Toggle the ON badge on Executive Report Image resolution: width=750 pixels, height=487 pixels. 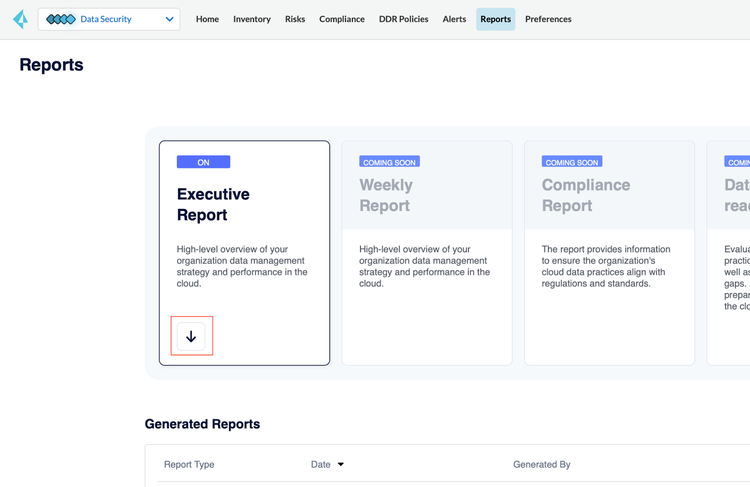pos(203,162)
